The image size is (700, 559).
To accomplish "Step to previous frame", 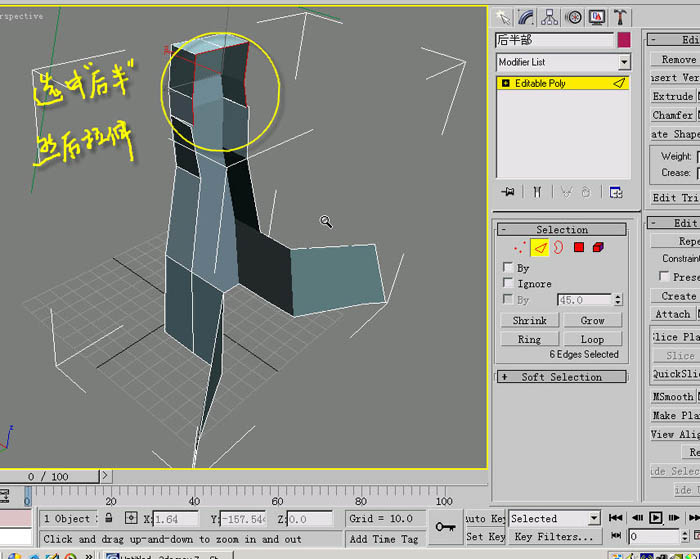I will coord(638,518).
